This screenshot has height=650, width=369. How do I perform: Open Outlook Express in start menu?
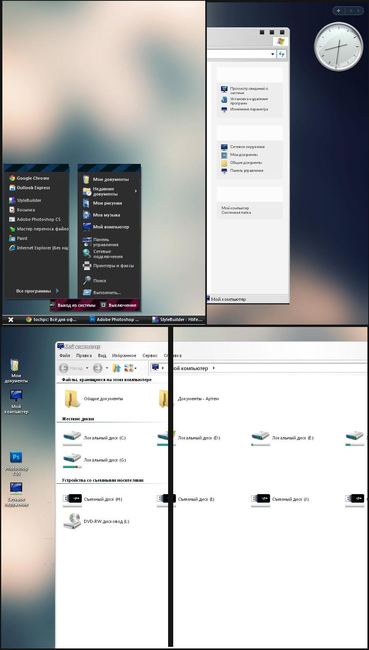[29, 187]
